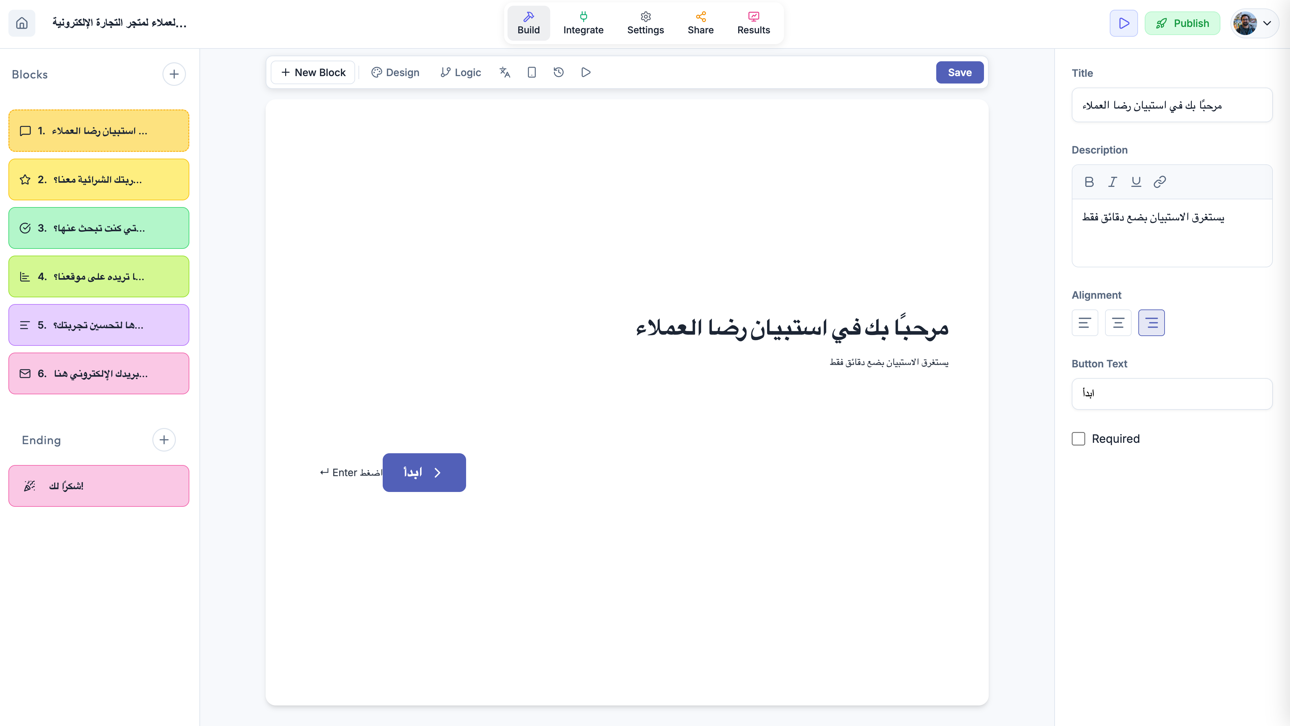The image size is (1290, 726).
Task: Publish the survey
Action: point(1182,22)
